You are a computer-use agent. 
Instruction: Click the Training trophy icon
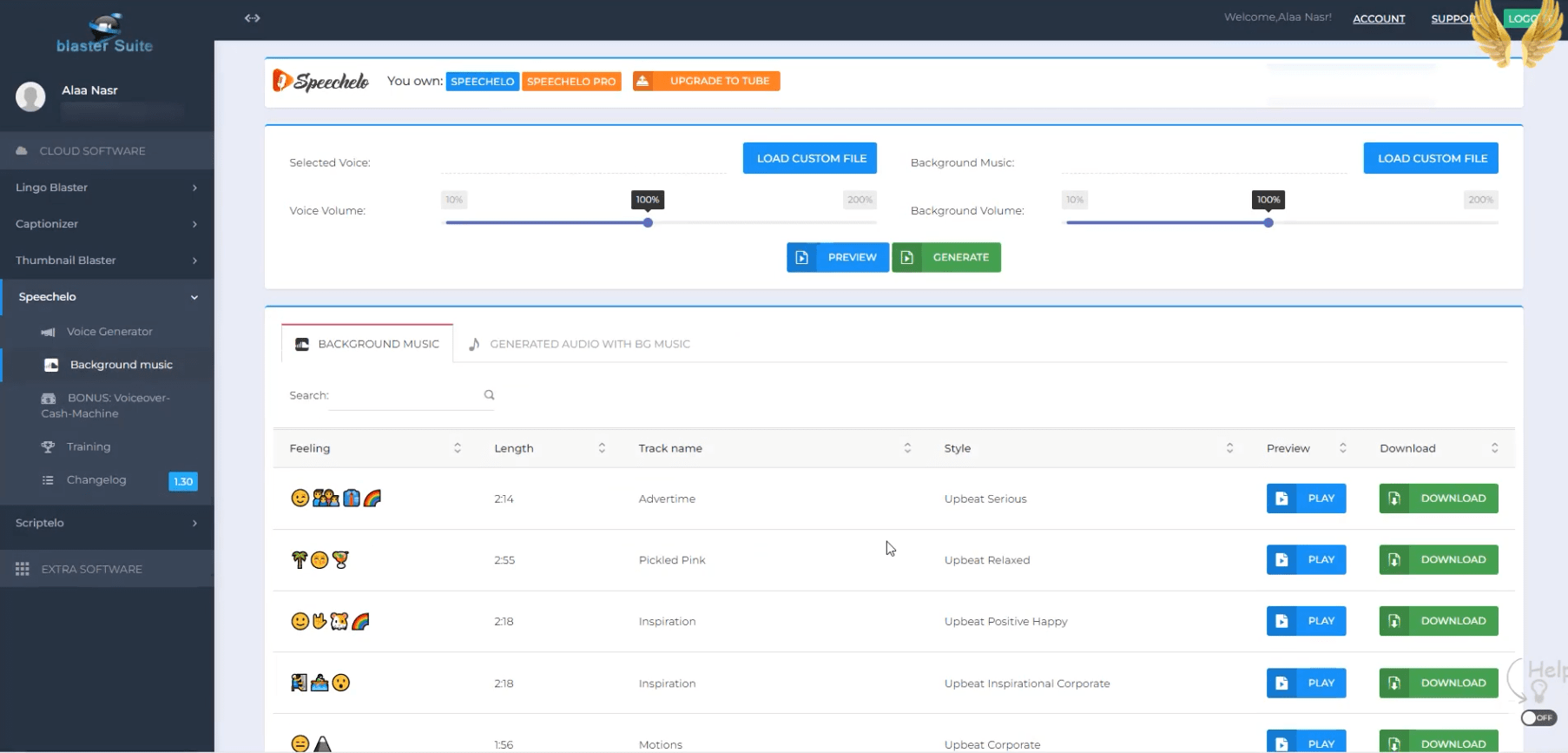coord(48,446)
